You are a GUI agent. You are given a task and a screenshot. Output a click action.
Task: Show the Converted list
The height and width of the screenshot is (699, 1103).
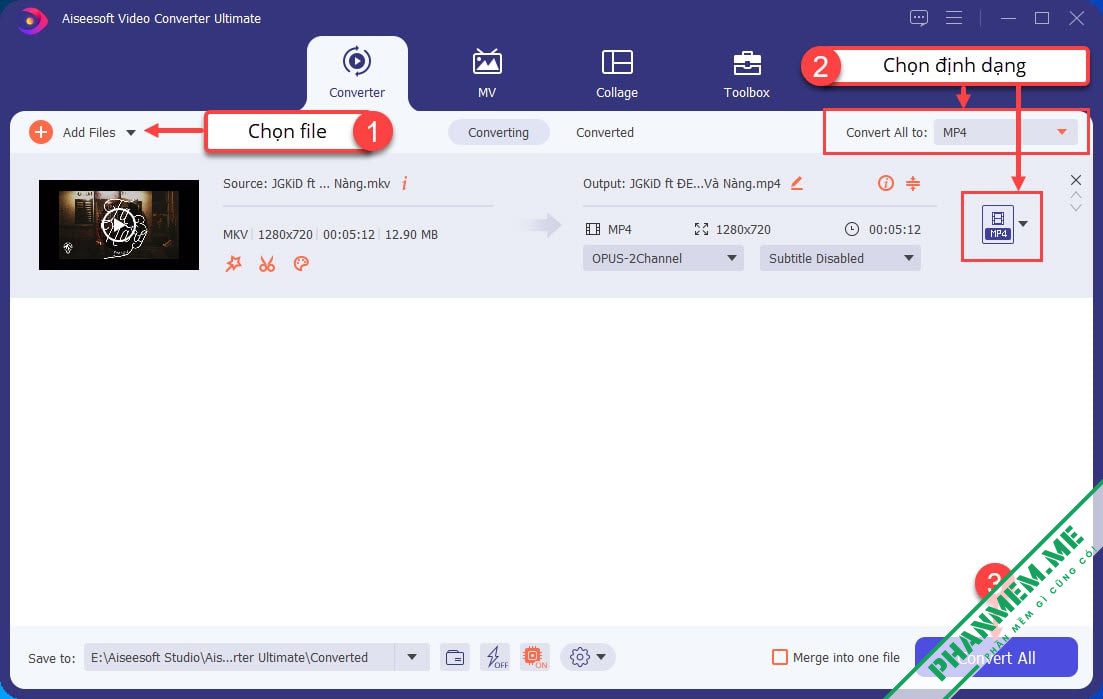pos(605,132)
